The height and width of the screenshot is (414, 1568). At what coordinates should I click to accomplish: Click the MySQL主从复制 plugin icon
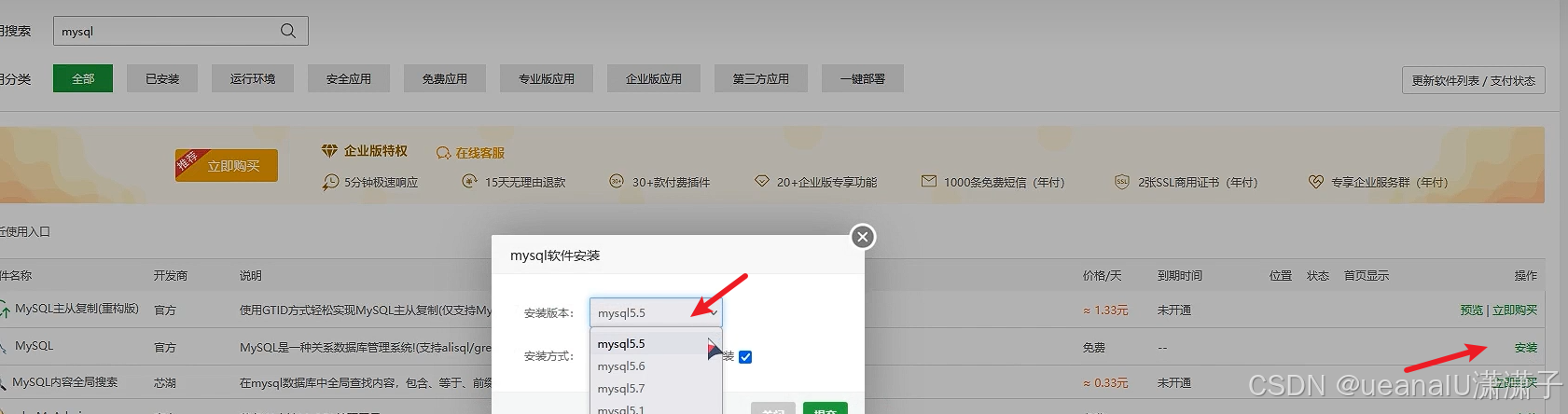[4, 310]
